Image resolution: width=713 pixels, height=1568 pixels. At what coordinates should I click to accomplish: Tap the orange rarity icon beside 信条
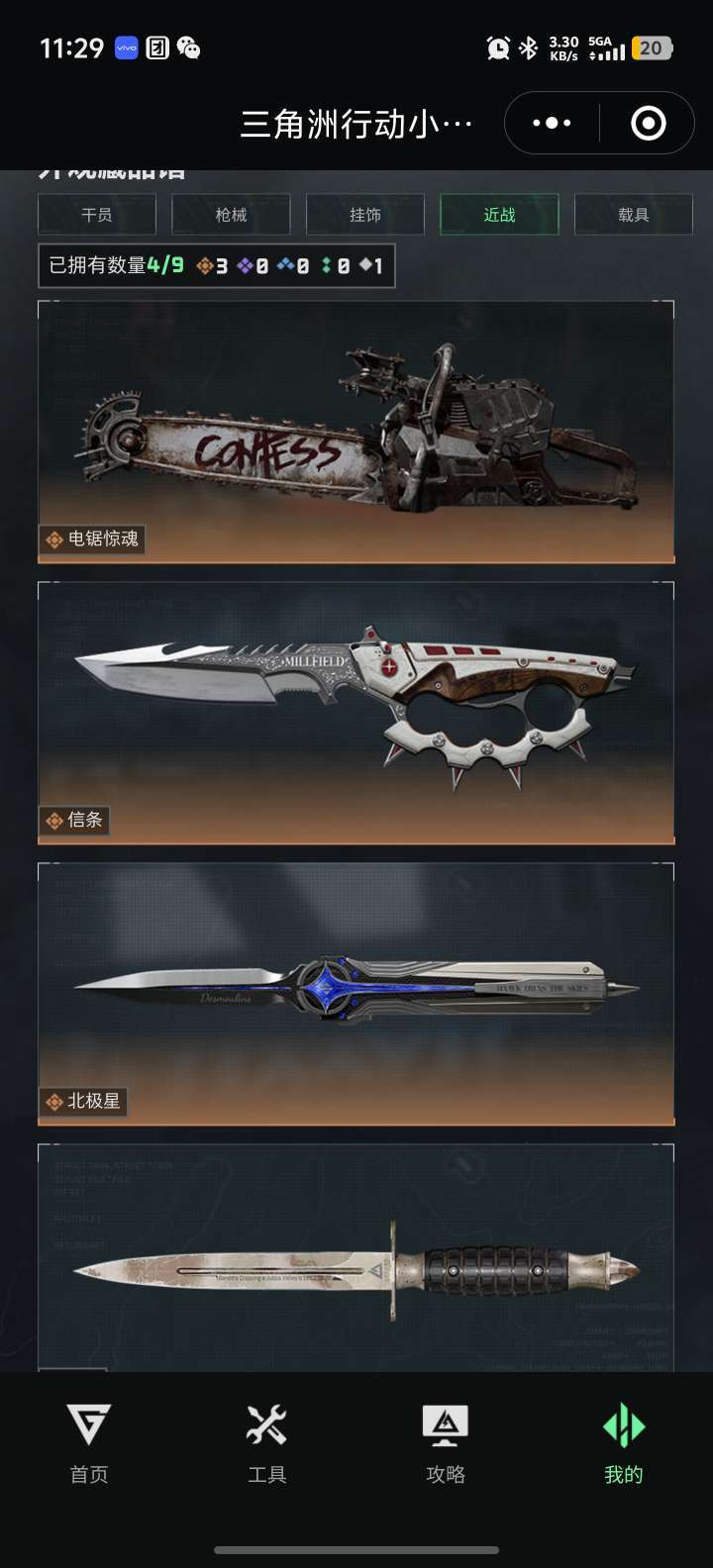click(54, 821)
